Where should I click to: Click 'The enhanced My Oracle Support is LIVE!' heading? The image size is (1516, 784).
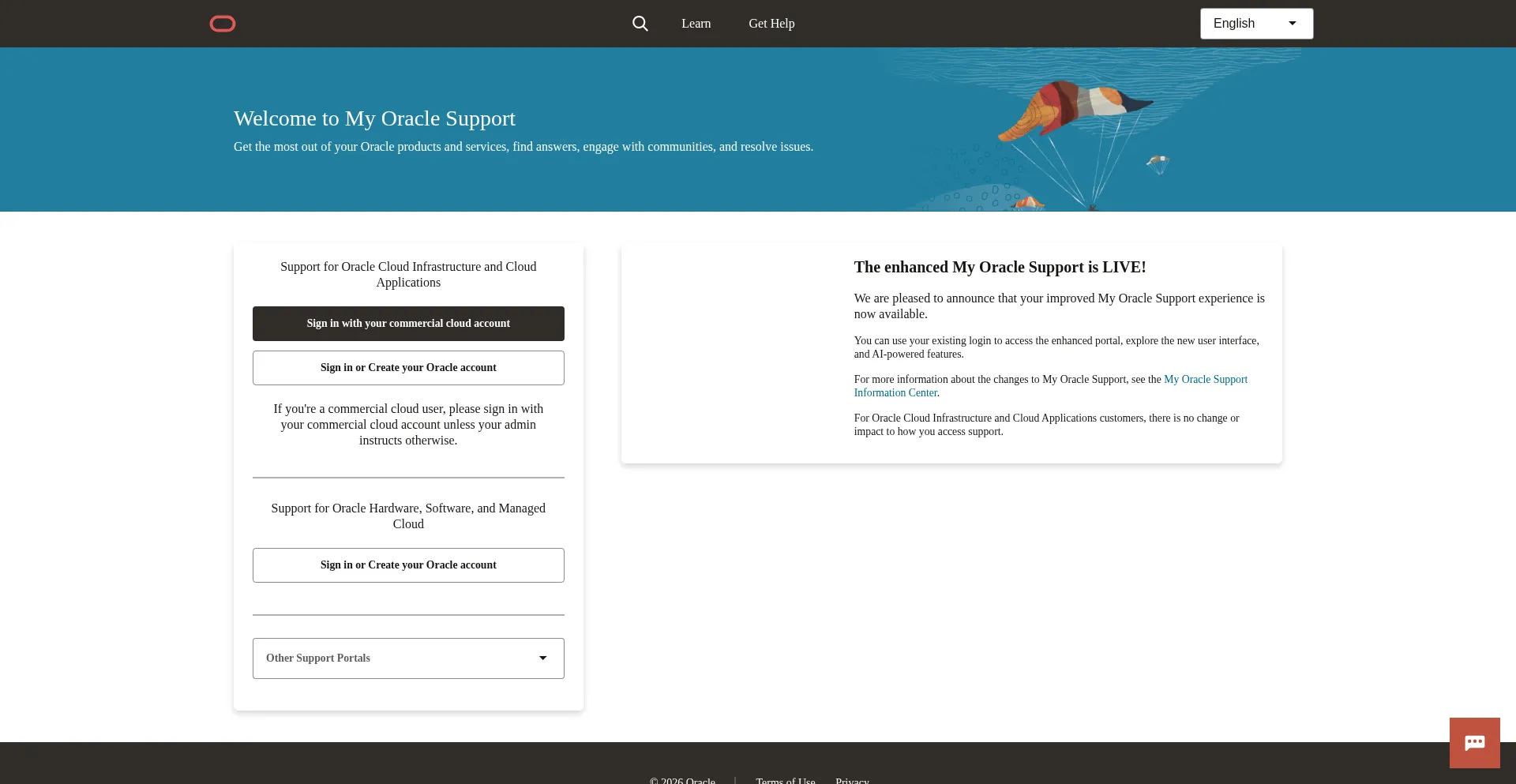(x=1000, y=267)
